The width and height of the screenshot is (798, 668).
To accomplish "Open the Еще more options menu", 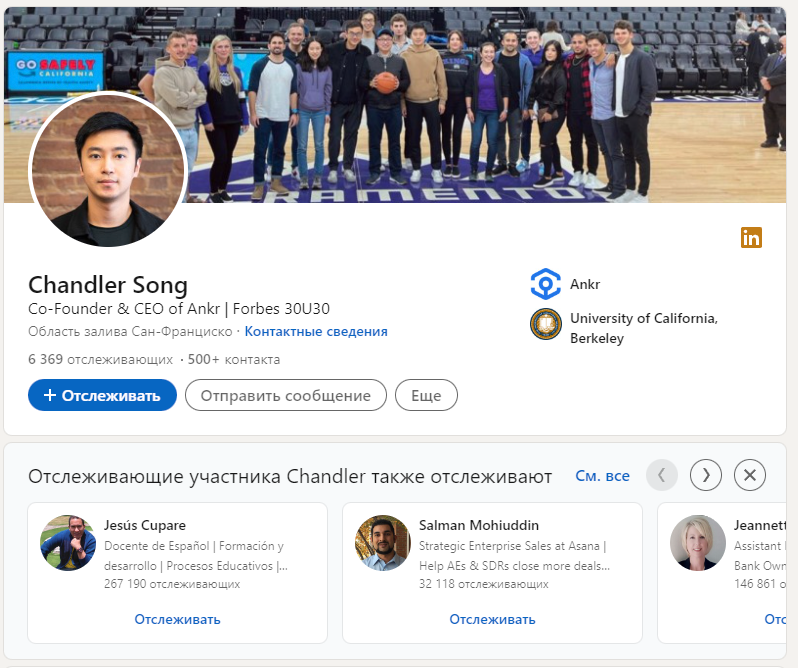I will click(426, 395).
